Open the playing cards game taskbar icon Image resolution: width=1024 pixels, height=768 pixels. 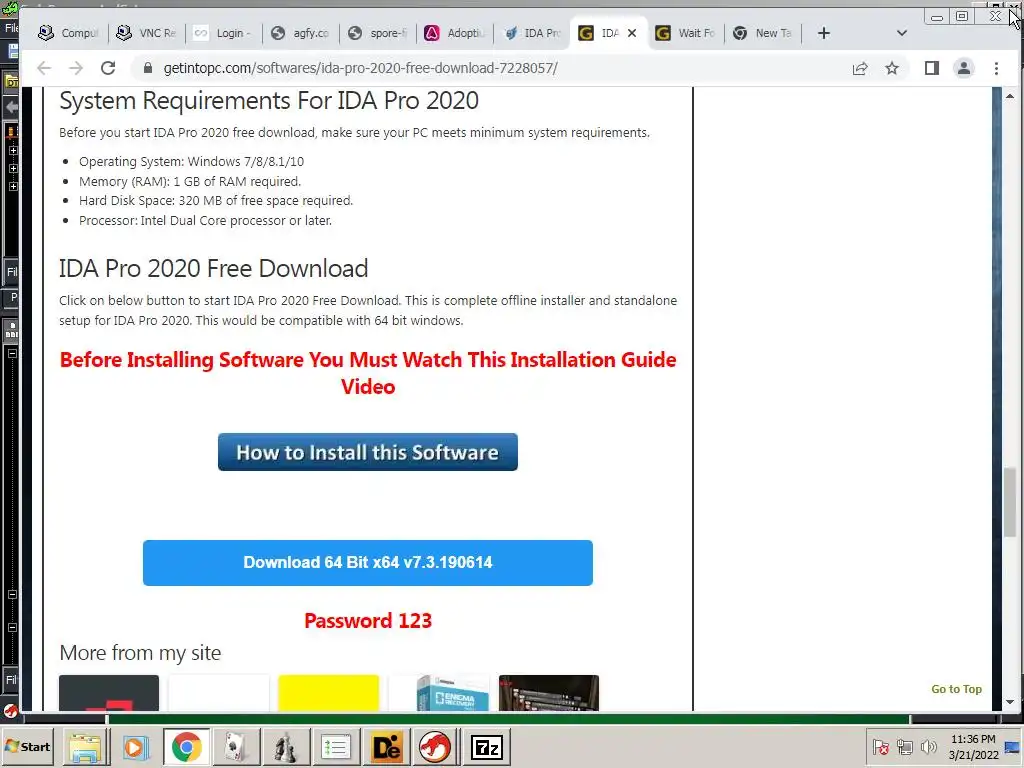[235, 747]
